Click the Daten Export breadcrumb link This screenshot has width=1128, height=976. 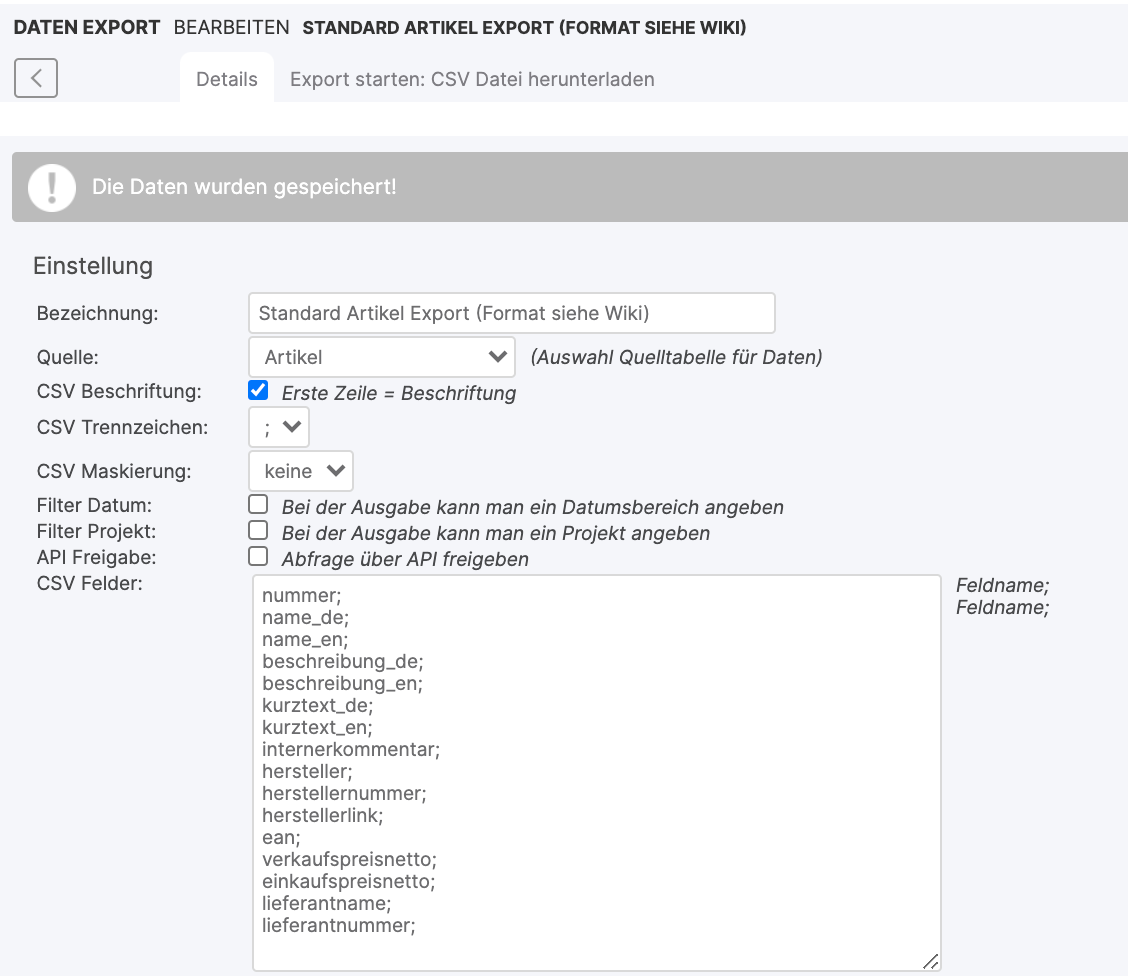point(87,27)
